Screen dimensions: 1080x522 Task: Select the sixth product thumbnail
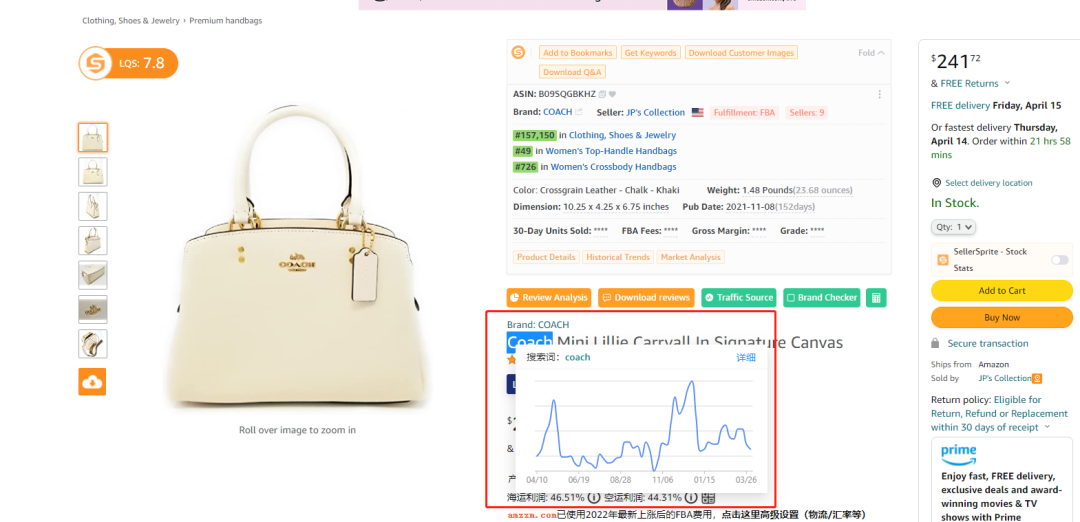[x=92, y=310]
